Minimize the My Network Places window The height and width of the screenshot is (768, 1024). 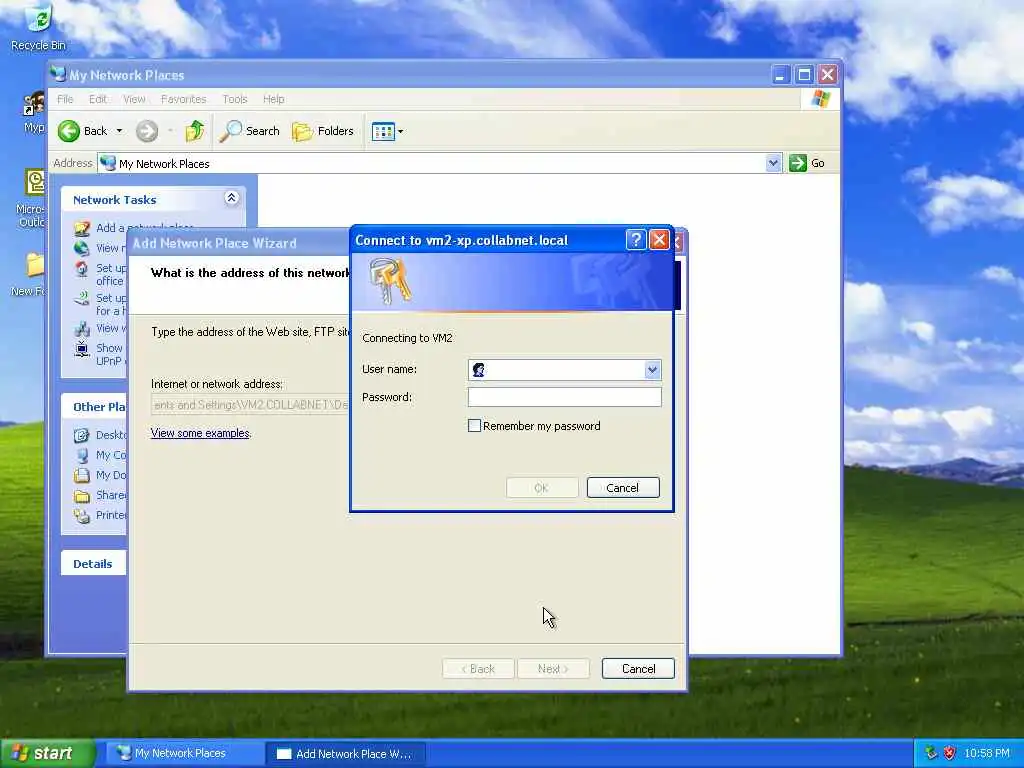780,74
